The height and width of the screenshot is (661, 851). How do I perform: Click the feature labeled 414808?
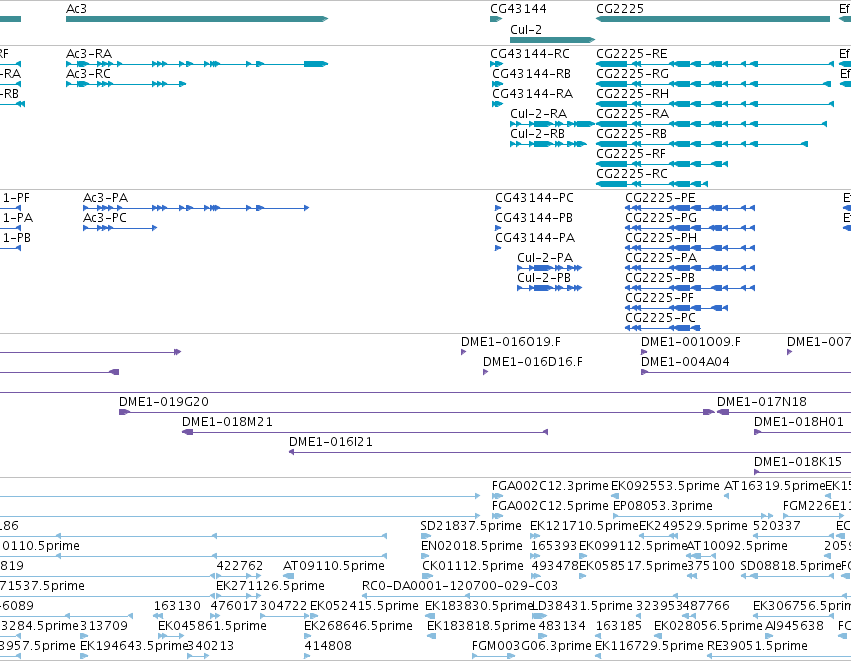point(308,656)
